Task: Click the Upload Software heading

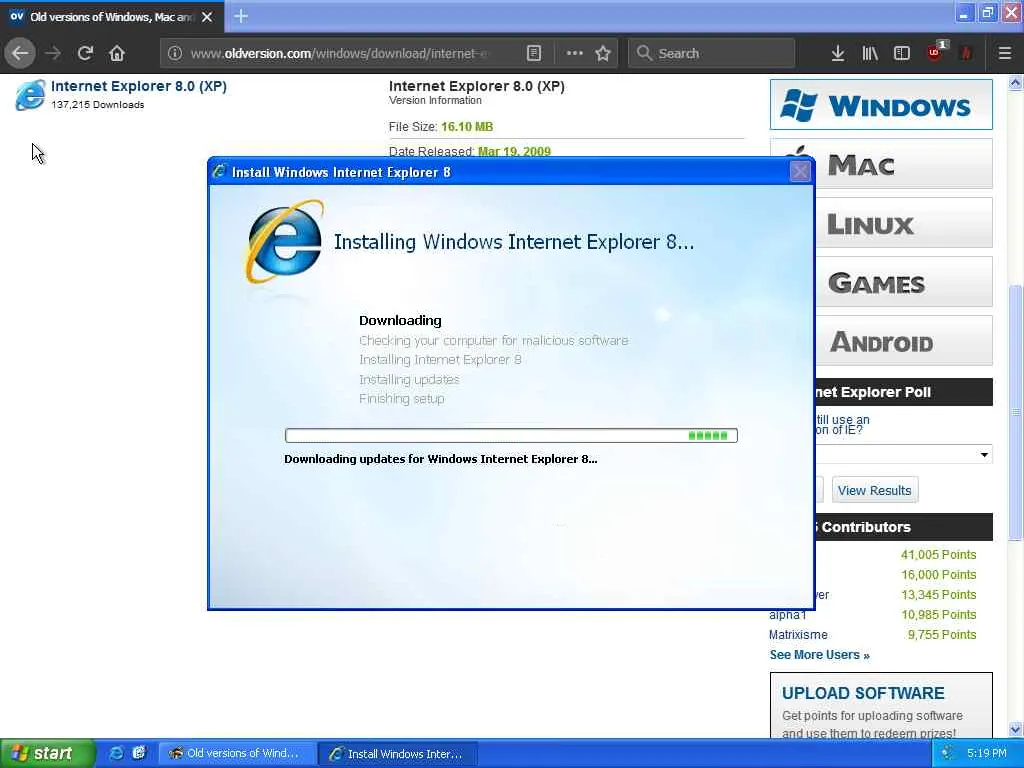Action: 863,693
